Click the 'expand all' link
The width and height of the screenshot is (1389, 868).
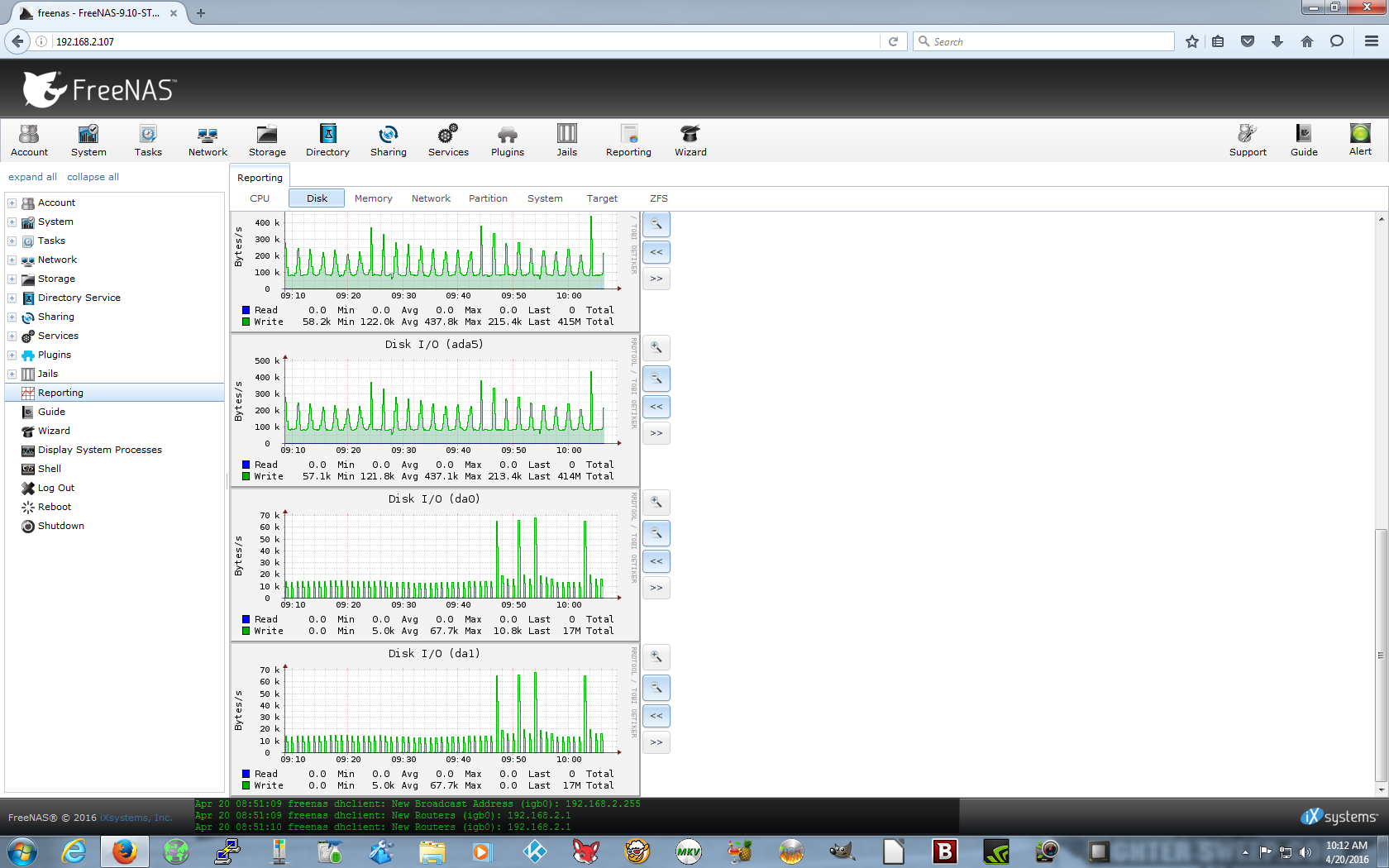point(32,177)
